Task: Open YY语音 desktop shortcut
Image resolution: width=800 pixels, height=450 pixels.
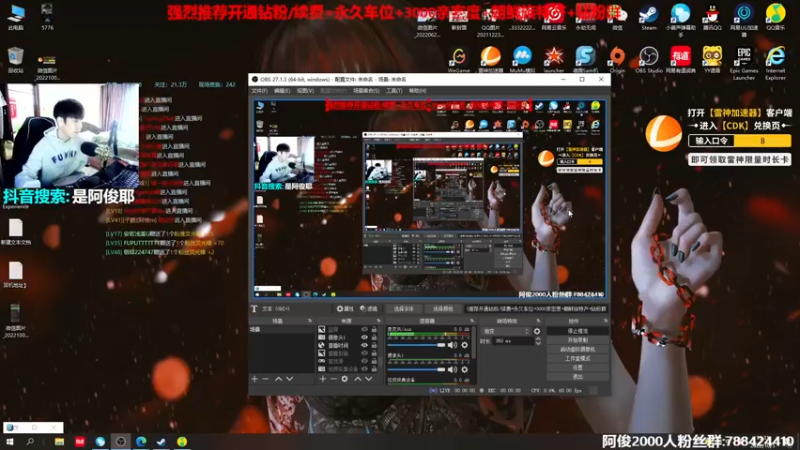Action: (x=712, y=60)
